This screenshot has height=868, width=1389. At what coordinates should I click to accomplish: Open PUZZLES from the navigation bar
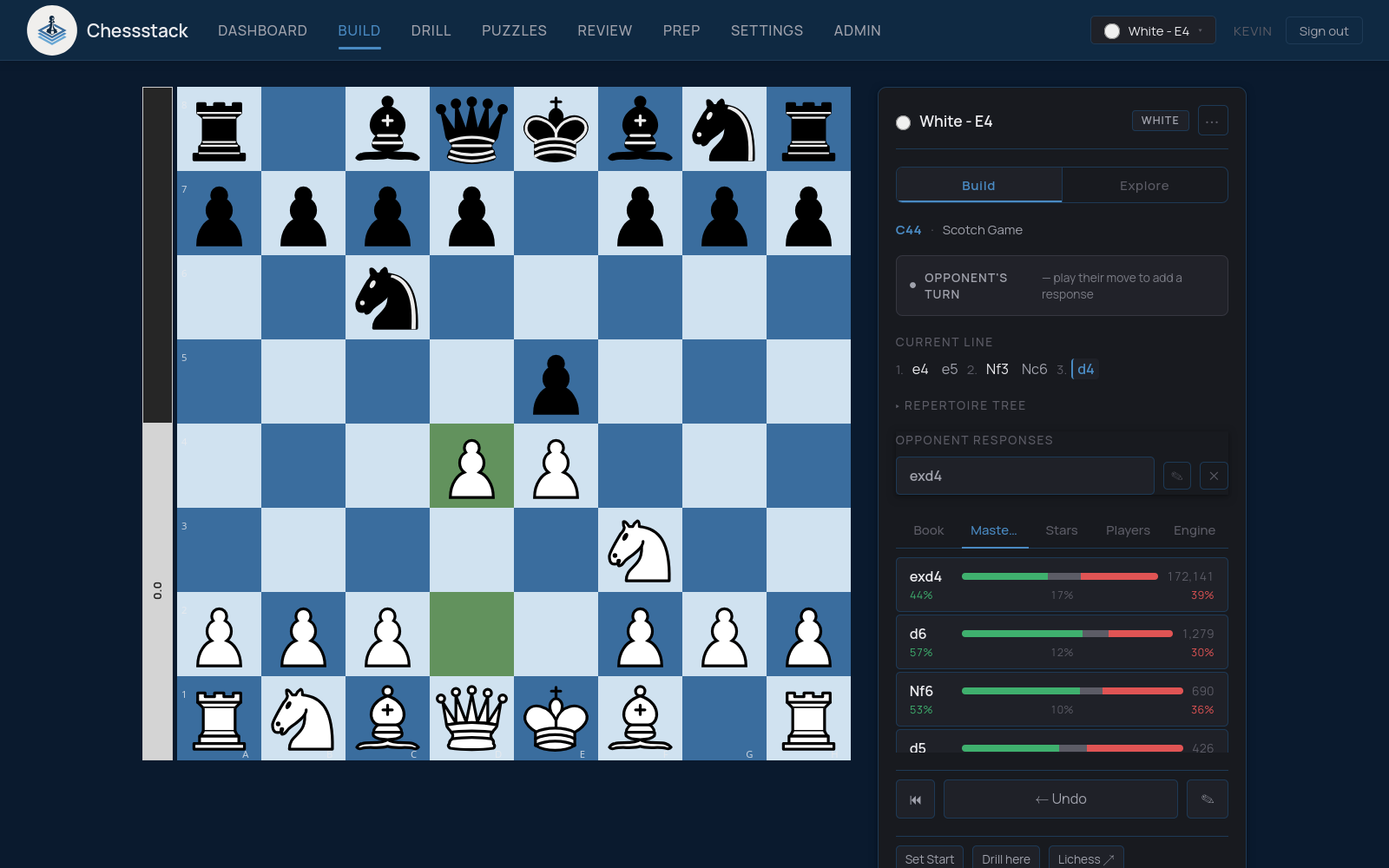[x=514, y=30]
